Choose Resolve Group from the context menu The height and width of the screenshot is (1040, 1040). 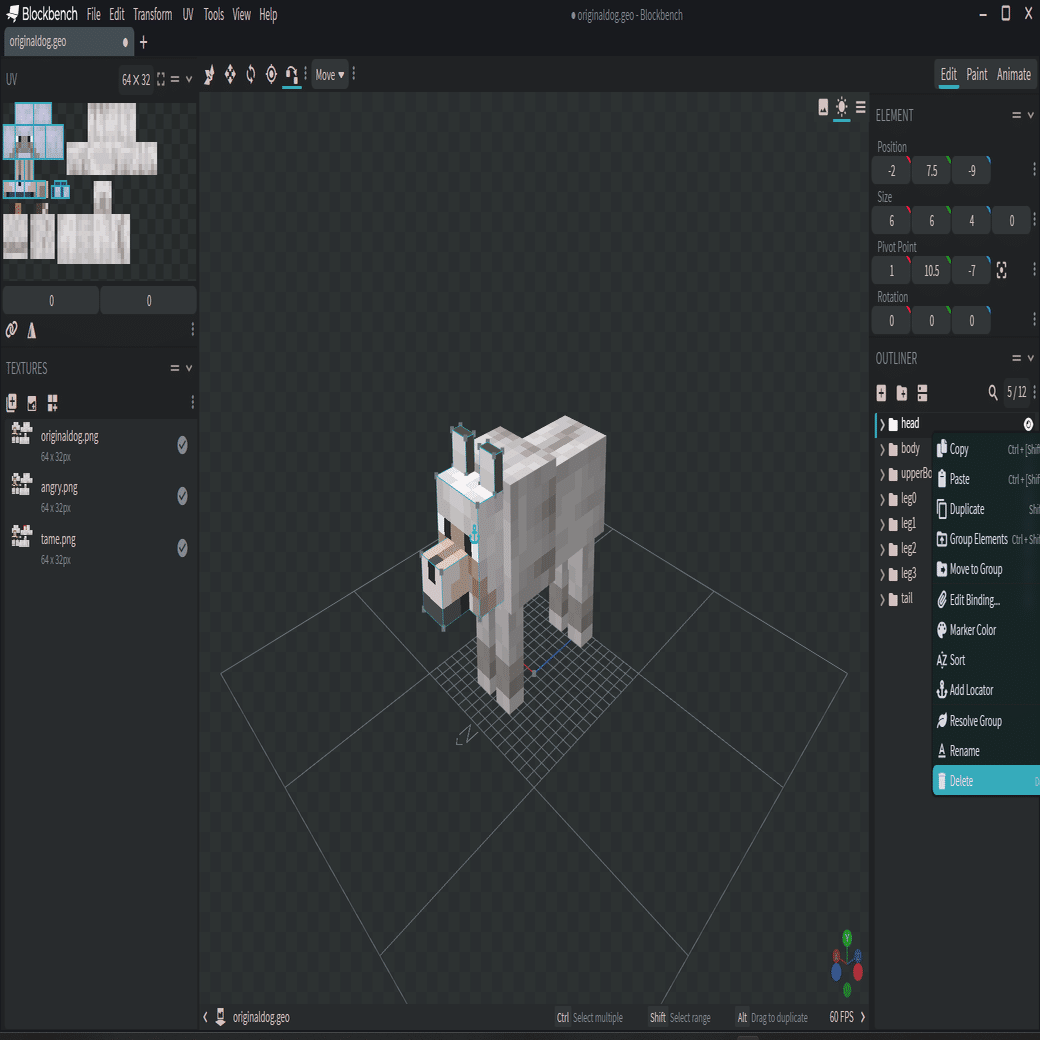coord(986,721)
